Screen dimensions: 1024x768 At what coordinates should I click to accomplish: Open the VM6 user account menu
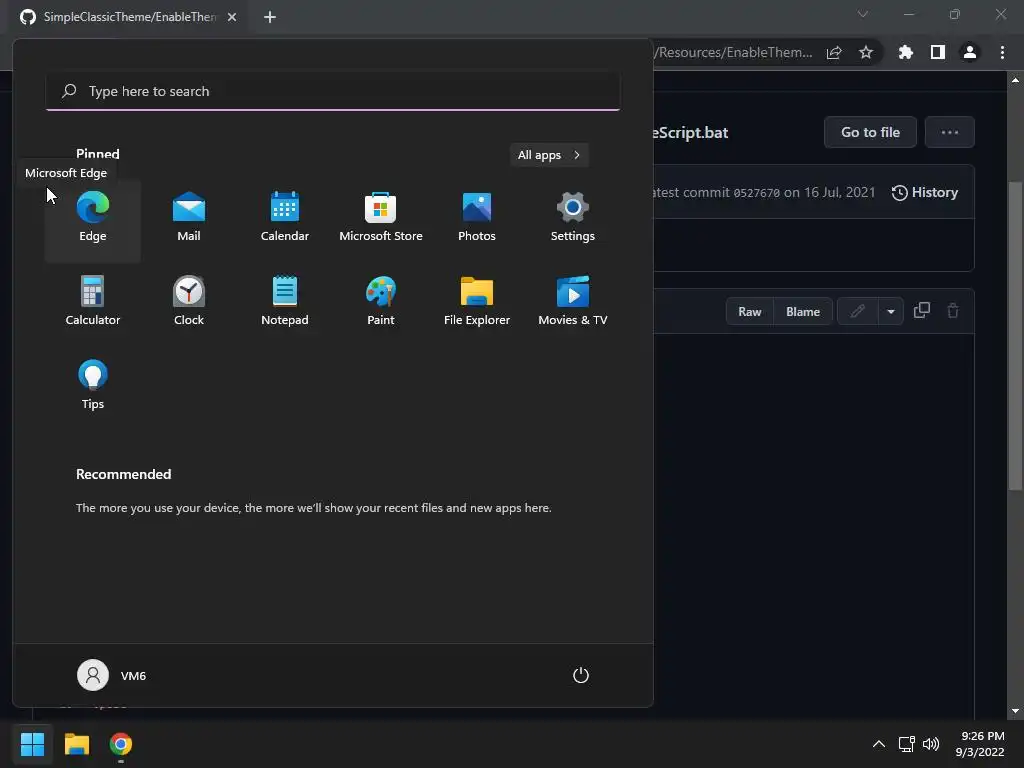[112, 675]
